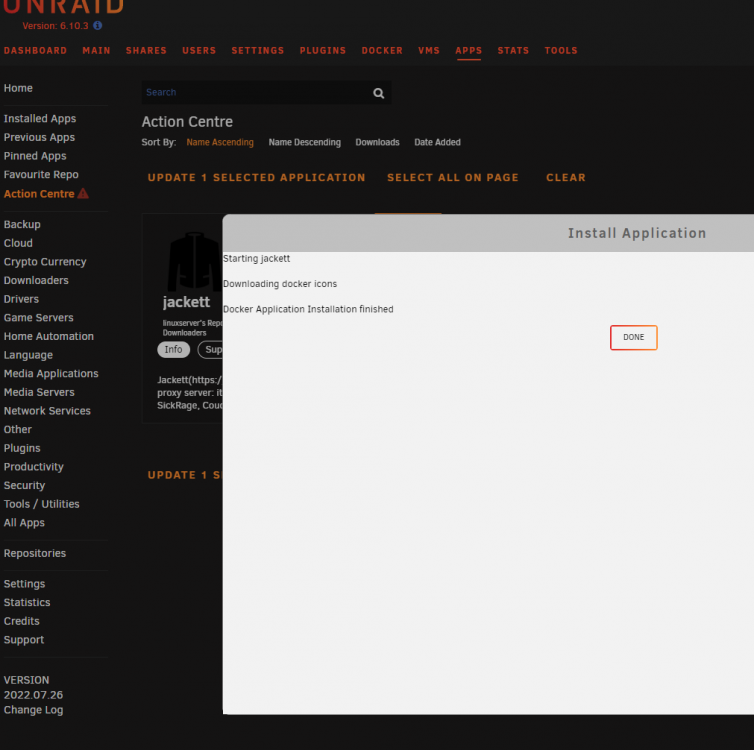This screenshot has height=750, width=754.
Task: Open Credits in sidebar
Action: pos(22,621)
